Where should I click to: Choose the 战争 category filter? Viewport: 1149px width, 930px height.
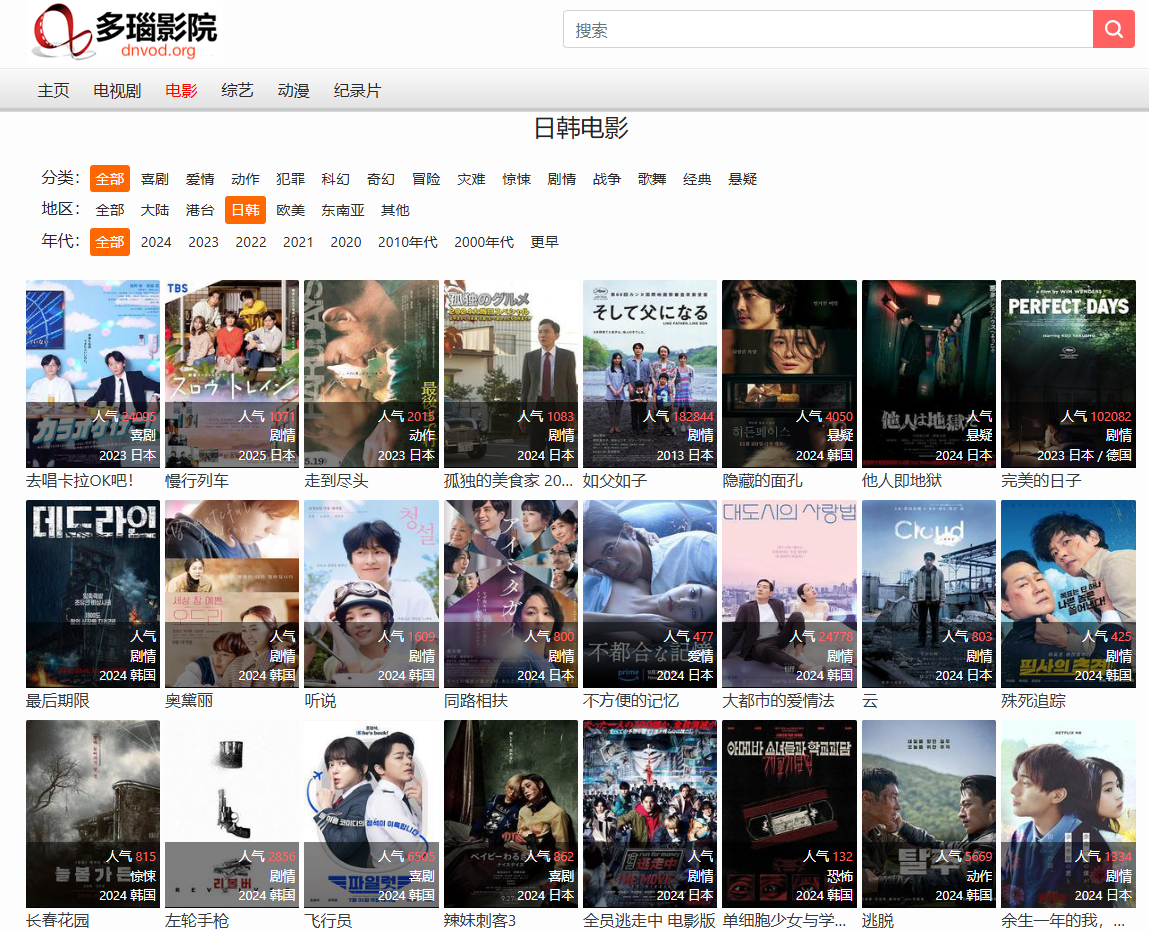(607, 179)
